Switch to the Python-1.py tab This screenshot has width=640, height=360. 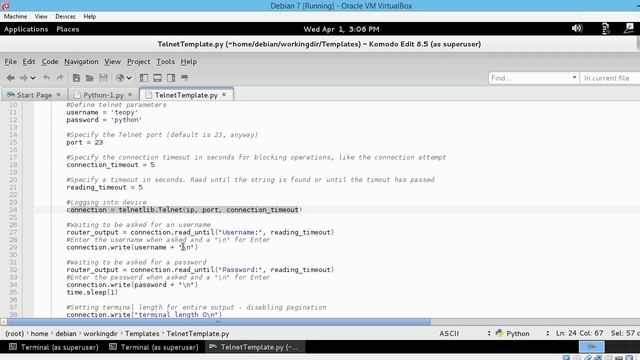103,95
